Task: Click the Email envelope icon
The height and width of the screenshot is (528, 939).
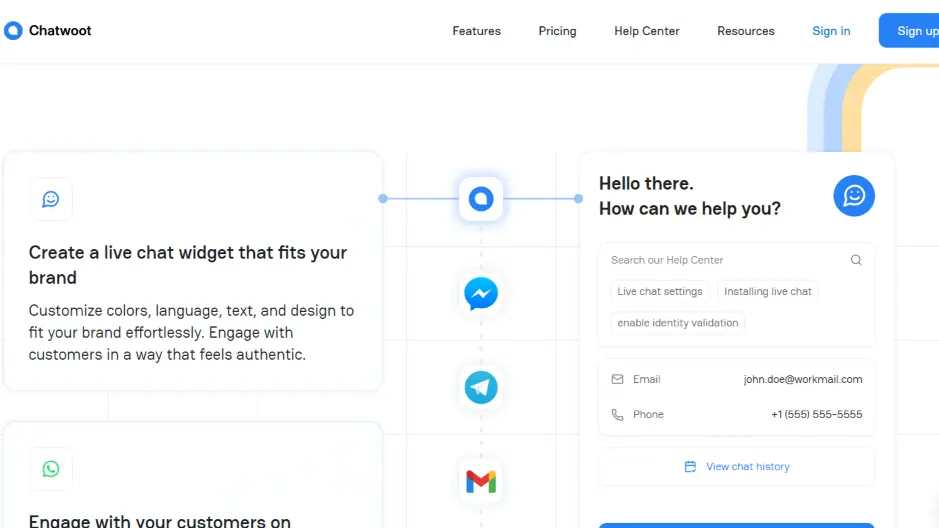Action: coord(617,379)
